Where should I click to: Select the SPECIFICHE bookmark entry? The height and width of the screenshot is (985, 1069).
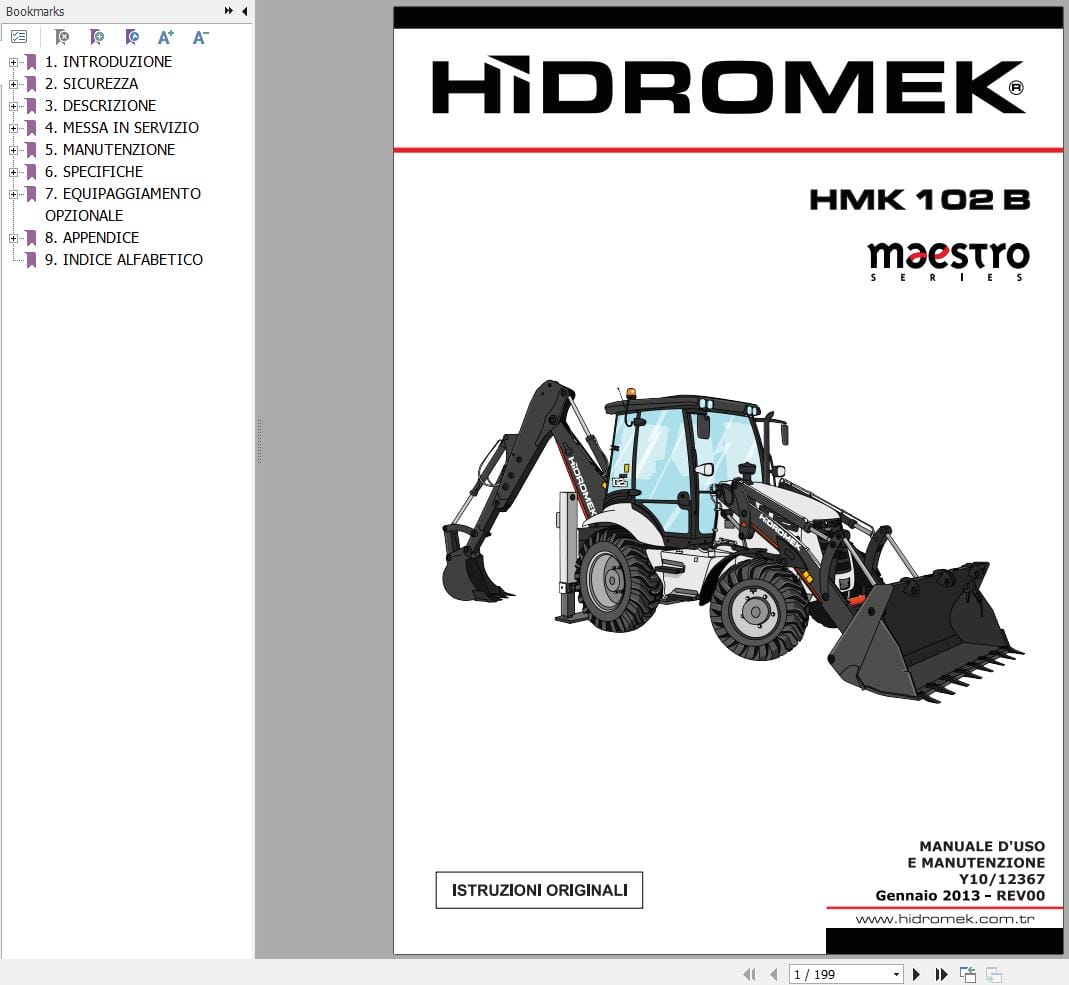[x=103, y=172]
